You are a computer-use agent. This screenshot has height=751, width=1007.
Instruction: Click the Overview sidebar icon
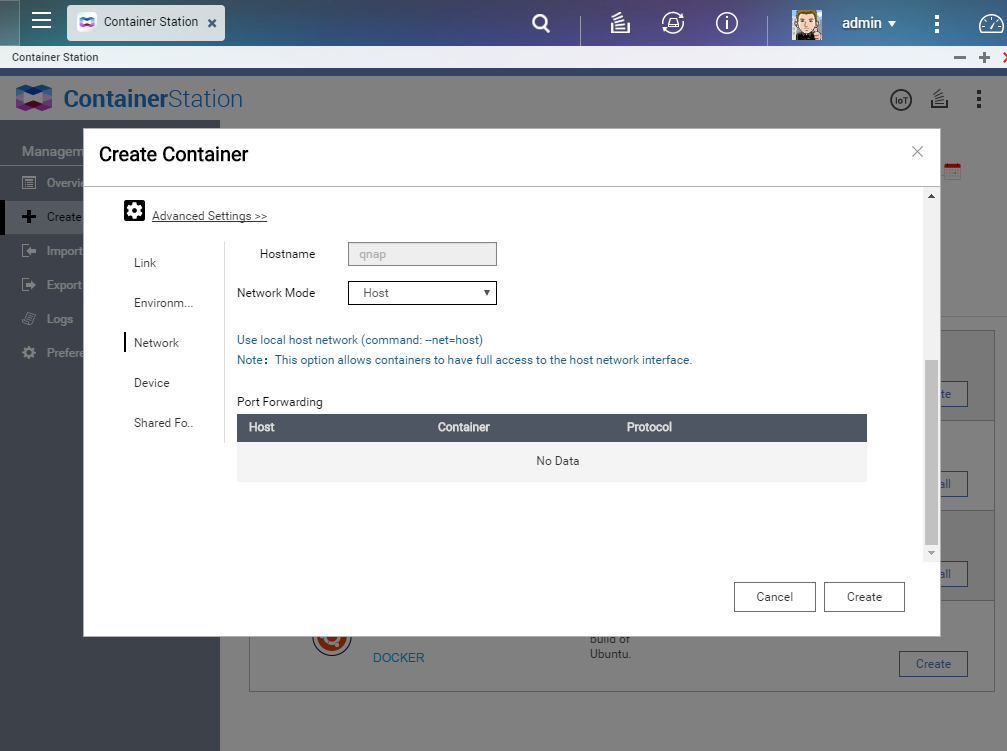(x=29, y=183)
